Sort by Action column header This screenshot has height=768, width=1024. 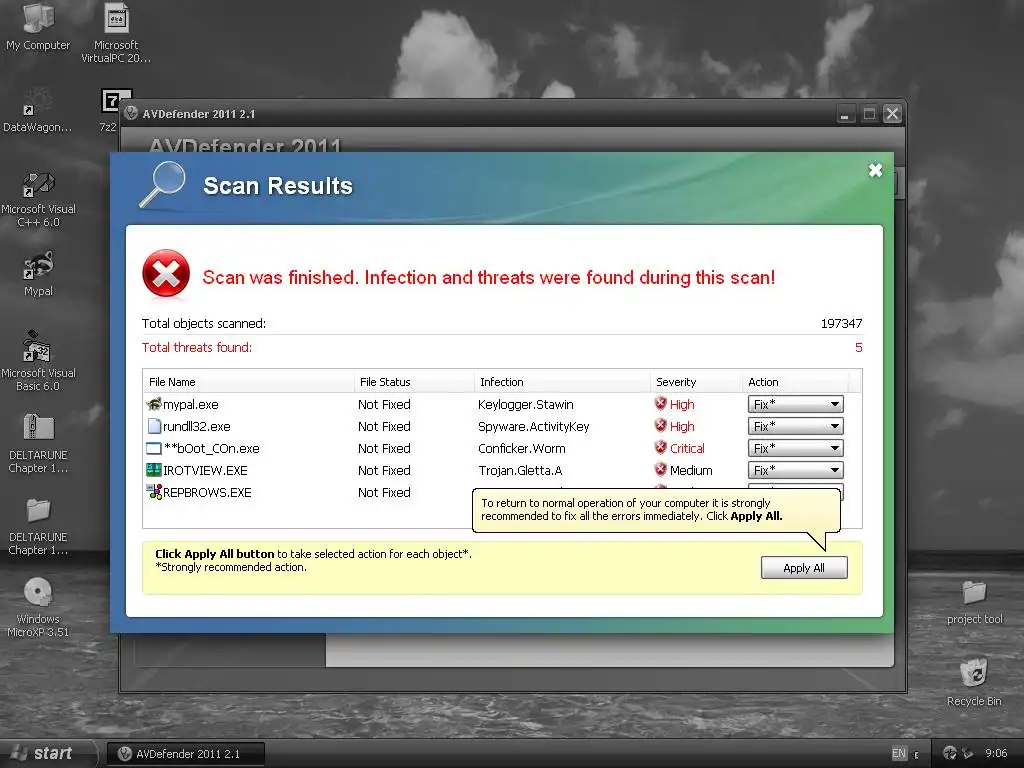click(x=795, y=382)
